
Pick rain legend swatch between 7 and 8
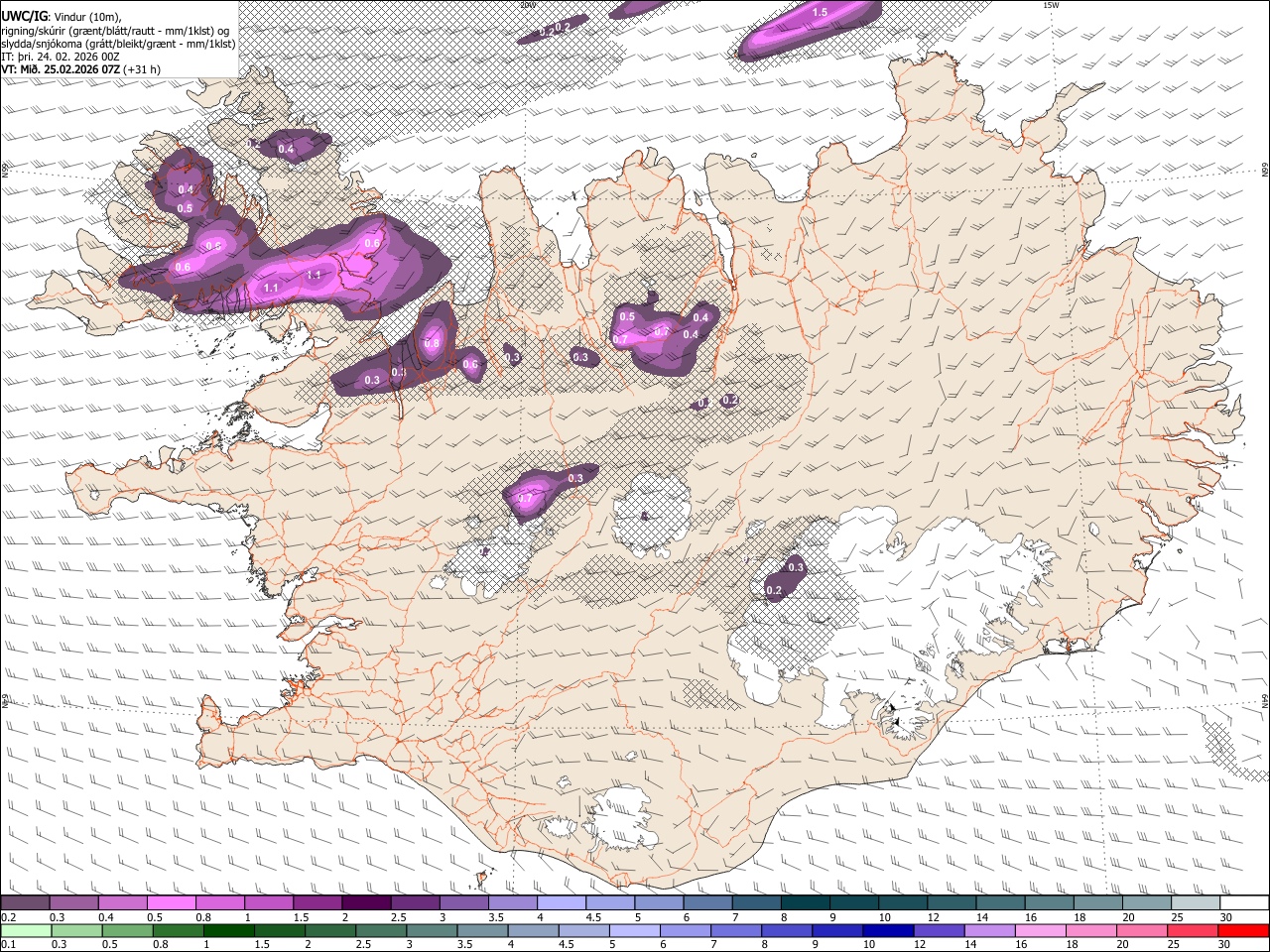735,930
